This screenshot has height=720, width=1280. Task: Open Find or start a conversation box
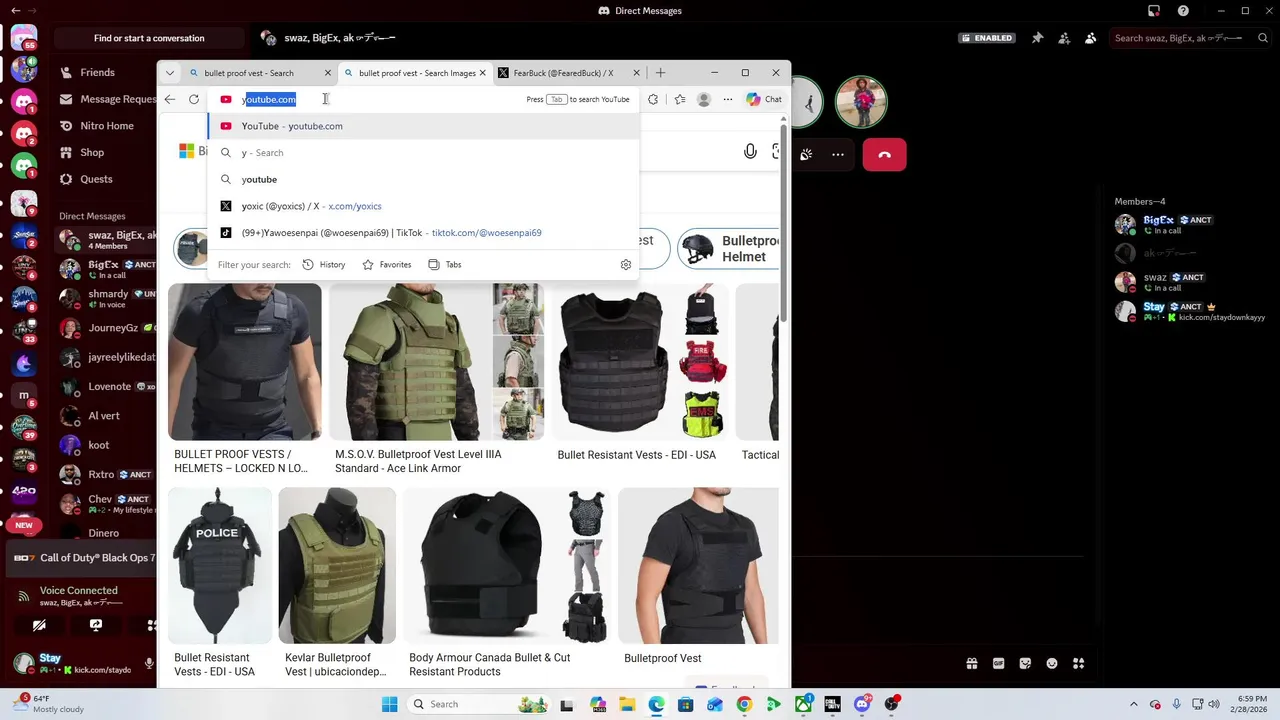coord(149,38)
